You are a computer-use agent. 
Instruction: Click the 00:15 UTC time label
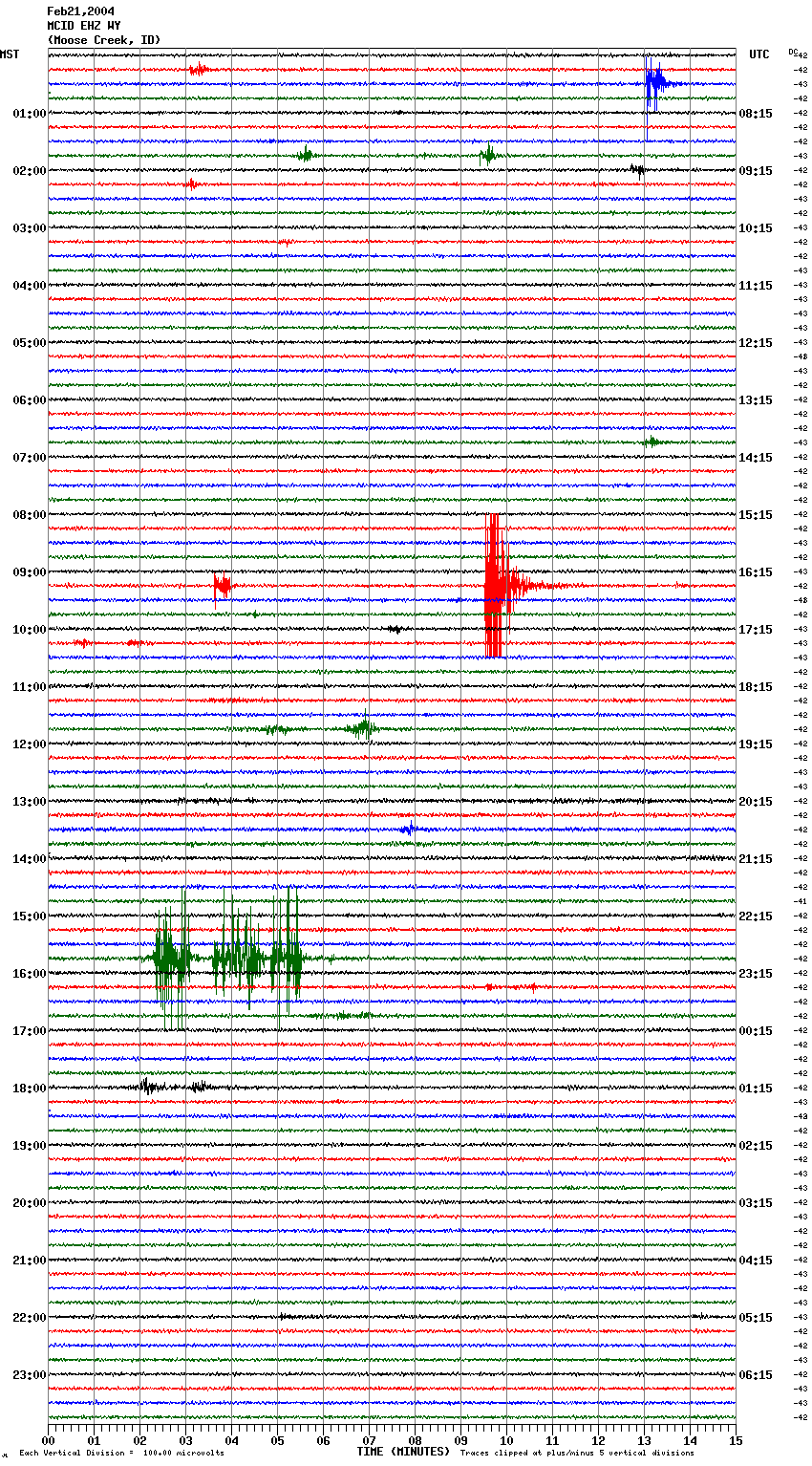pos(756,1031)
